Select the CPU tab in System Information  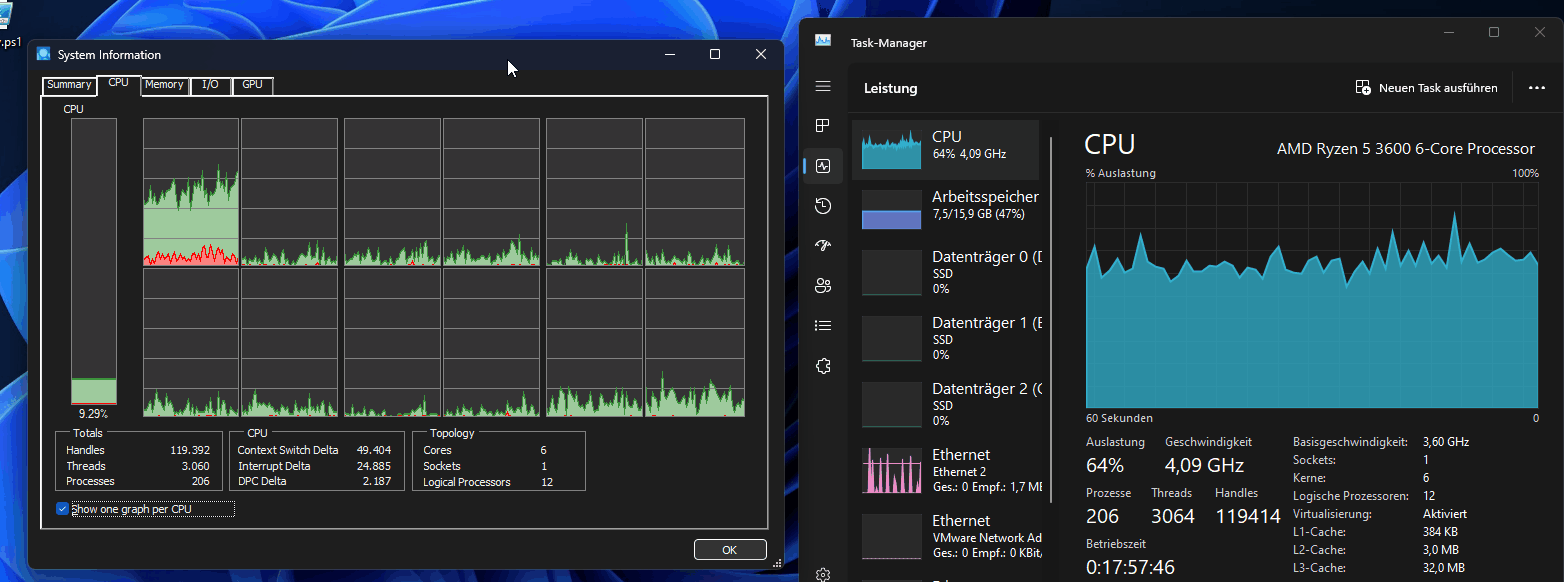[x=118, y=83]
